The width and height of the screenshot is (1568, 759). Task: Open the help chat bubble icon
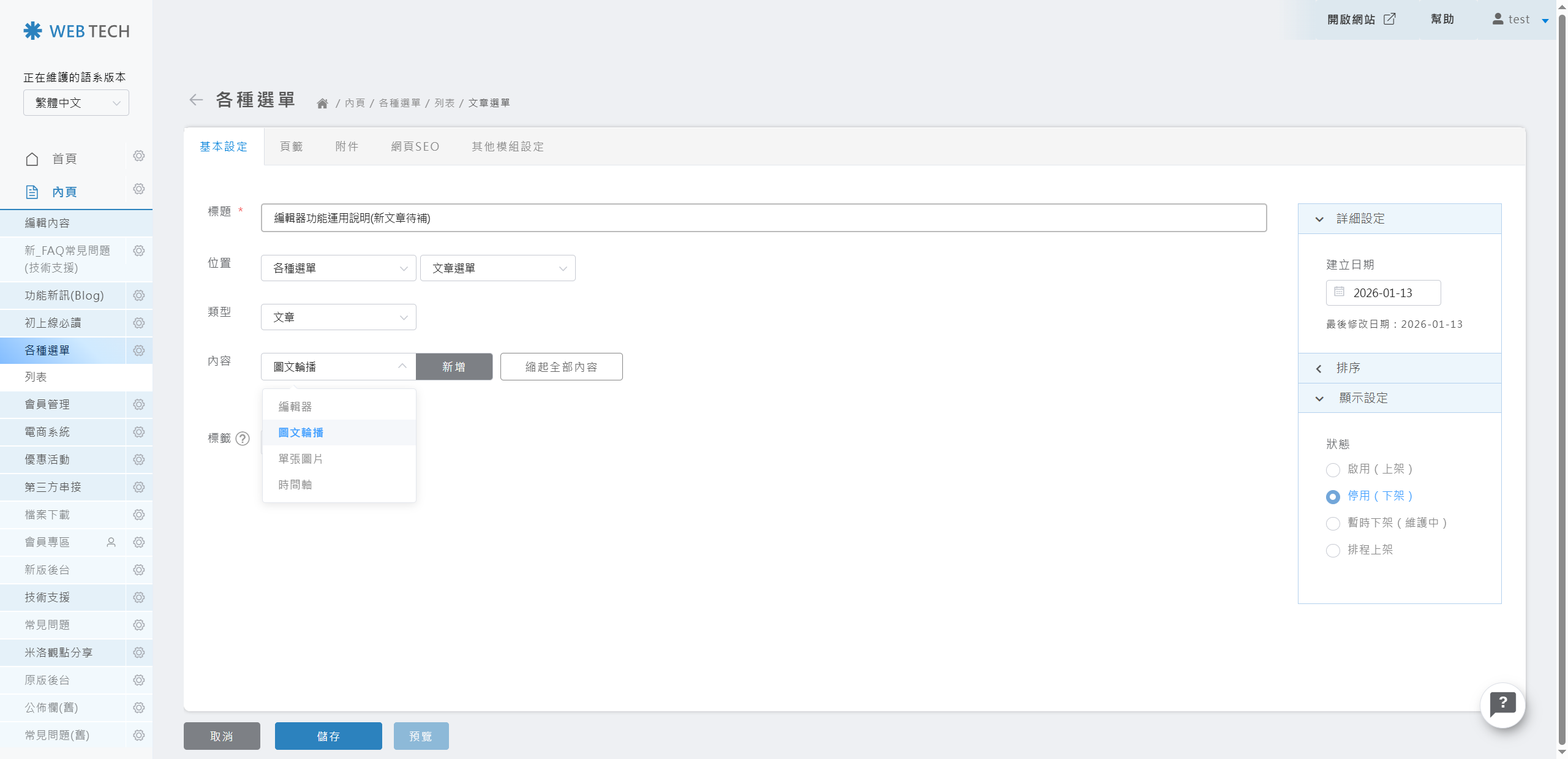tap(1502, 704)
